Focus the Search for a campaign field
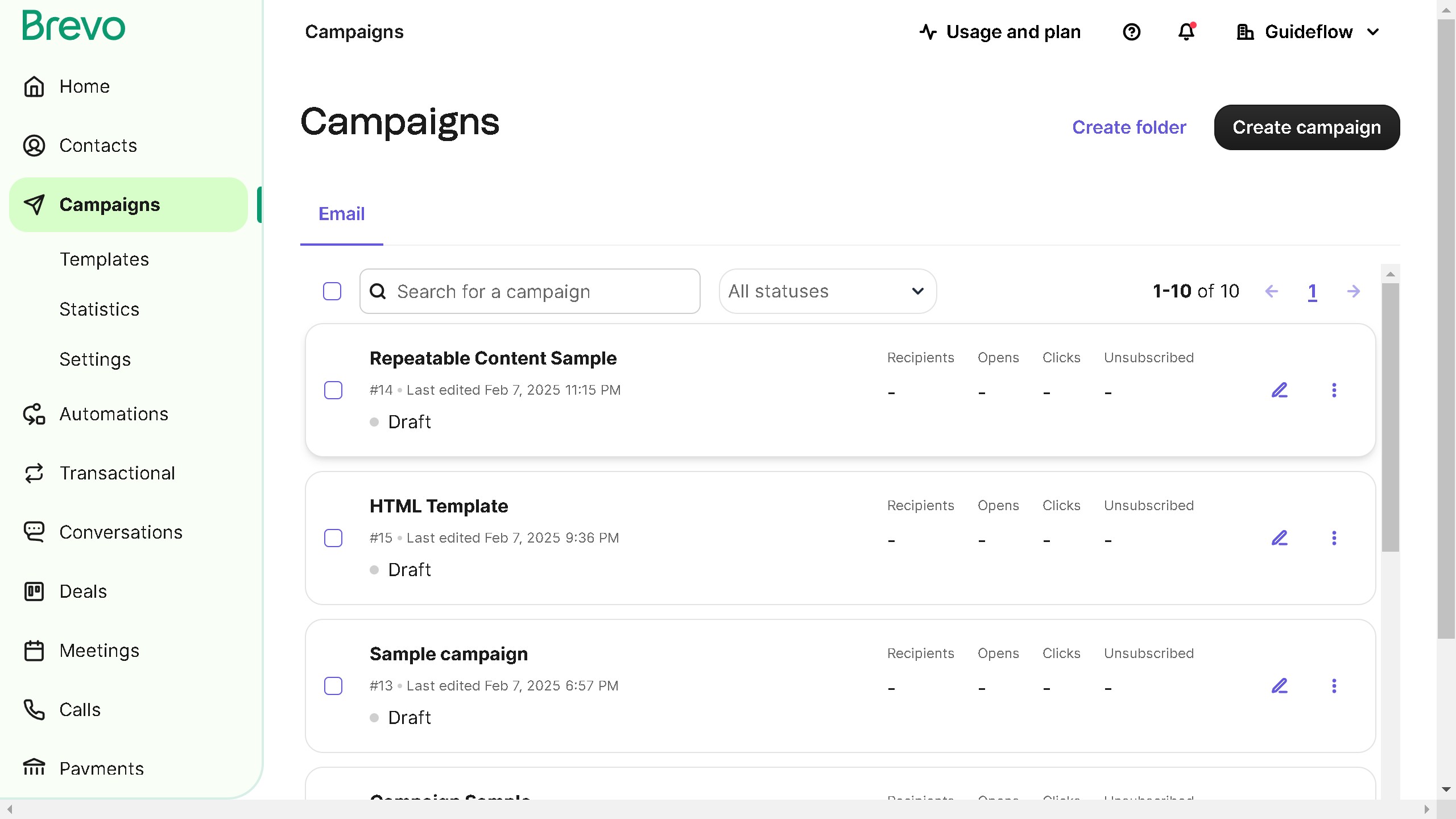 coord(530,291)
